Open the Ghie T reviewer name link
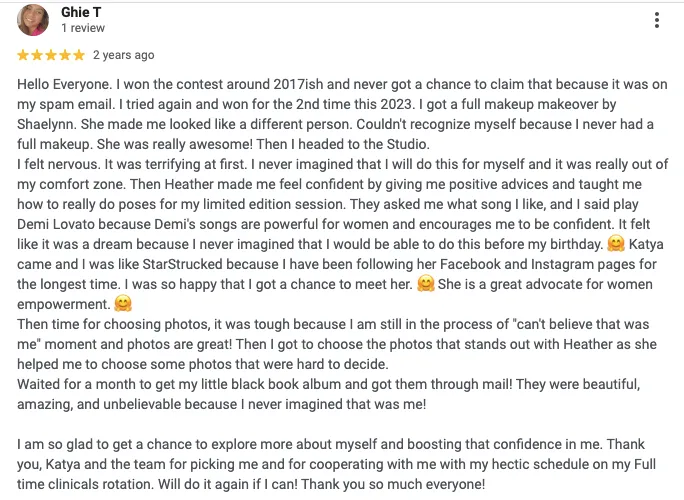This screenshot has width=684, height=500. point(81,12)
